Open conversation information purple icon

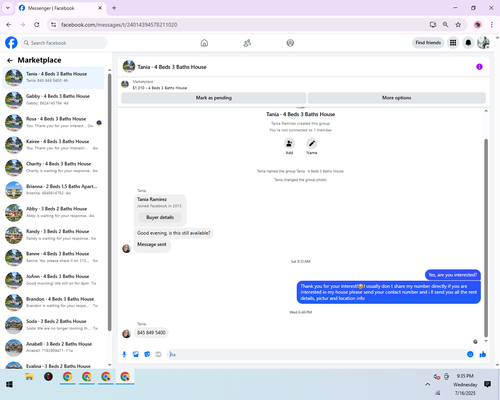pyautogui.click(x=479, y=67)
